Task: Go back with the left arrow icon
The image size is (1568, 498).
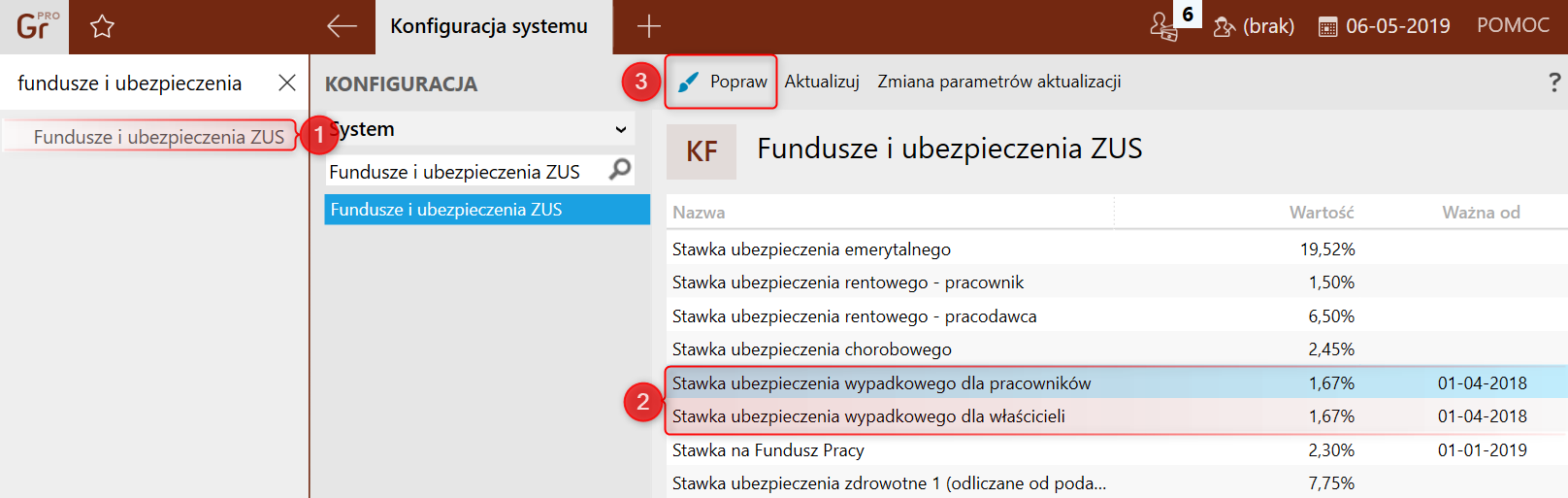Action: pyautogui.click(x=342, y=26)
